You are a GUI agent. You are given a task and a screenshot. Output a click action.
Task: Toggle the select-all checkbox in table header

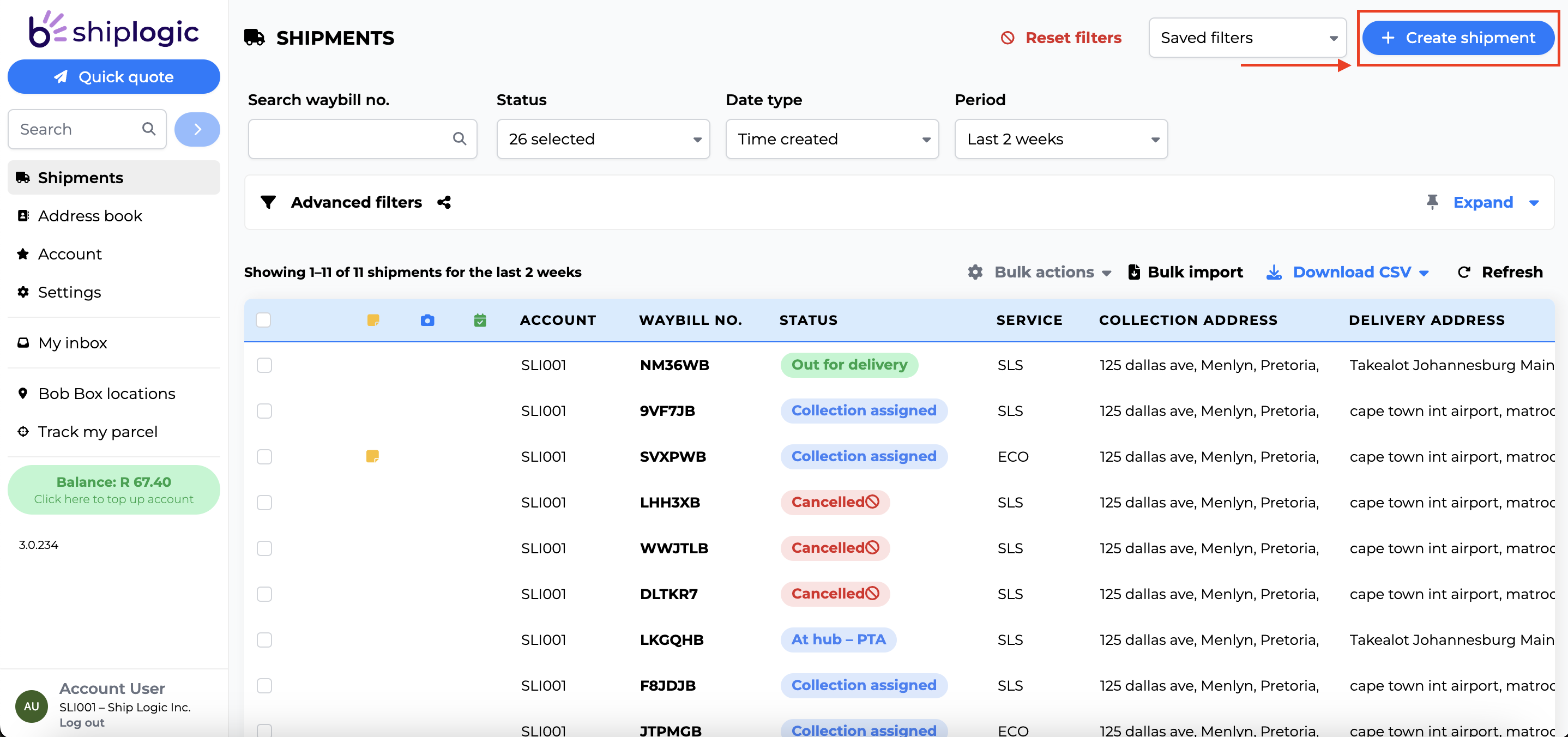[263, 320]
